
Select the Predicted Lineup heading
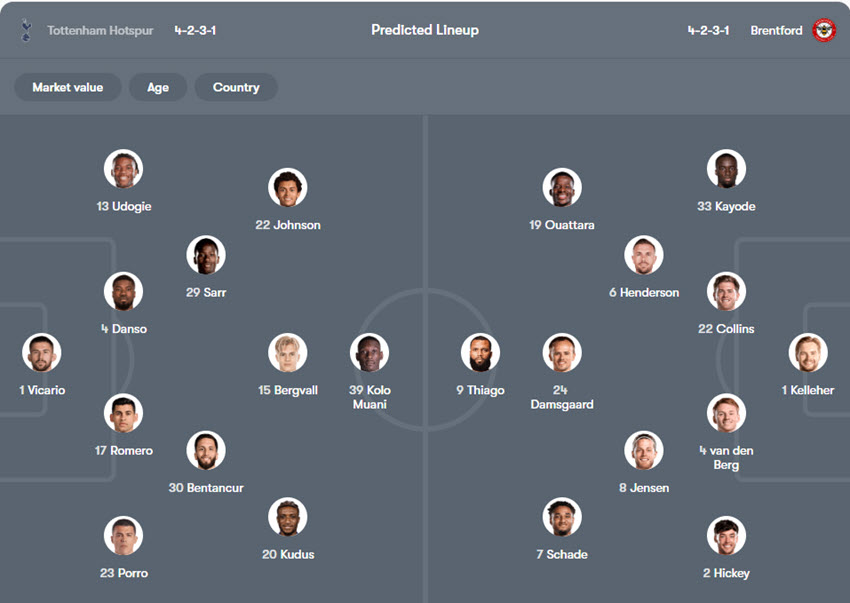425,30
